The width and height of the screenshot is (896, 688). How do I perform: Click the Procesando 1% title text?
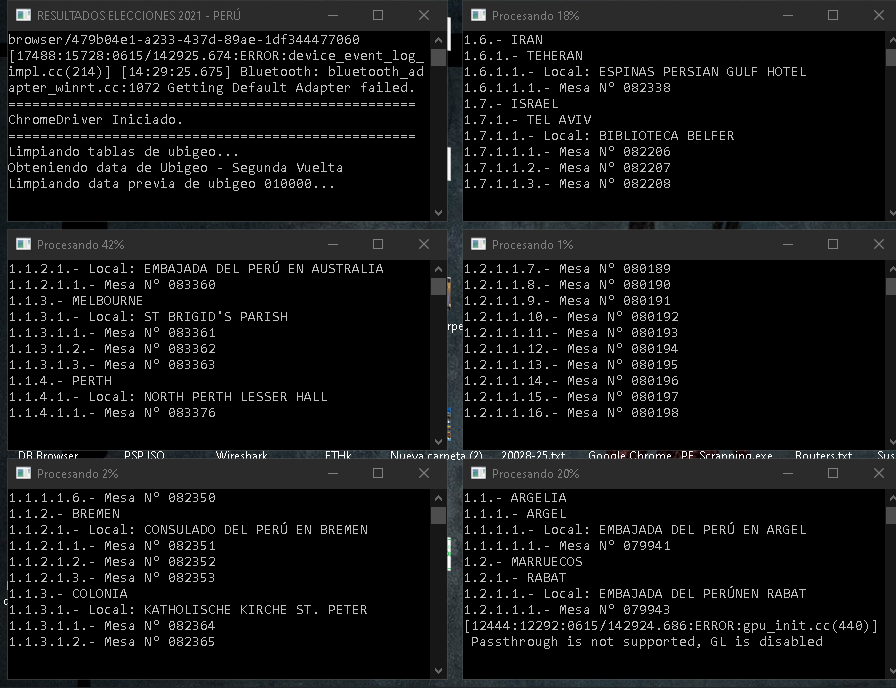(533, 245)
